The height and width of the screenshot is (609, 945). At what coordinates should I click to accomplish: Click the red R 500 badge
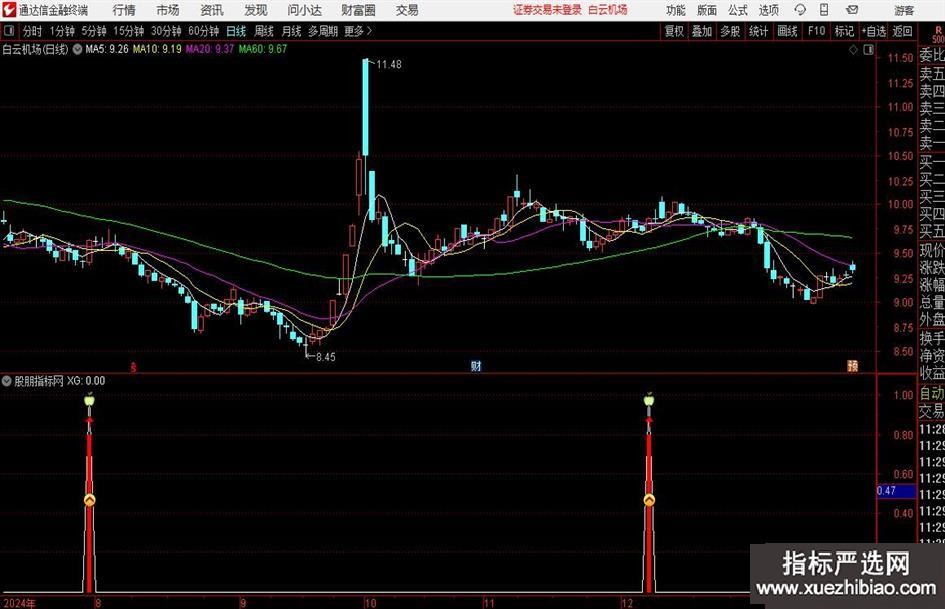tap(938, 34)
